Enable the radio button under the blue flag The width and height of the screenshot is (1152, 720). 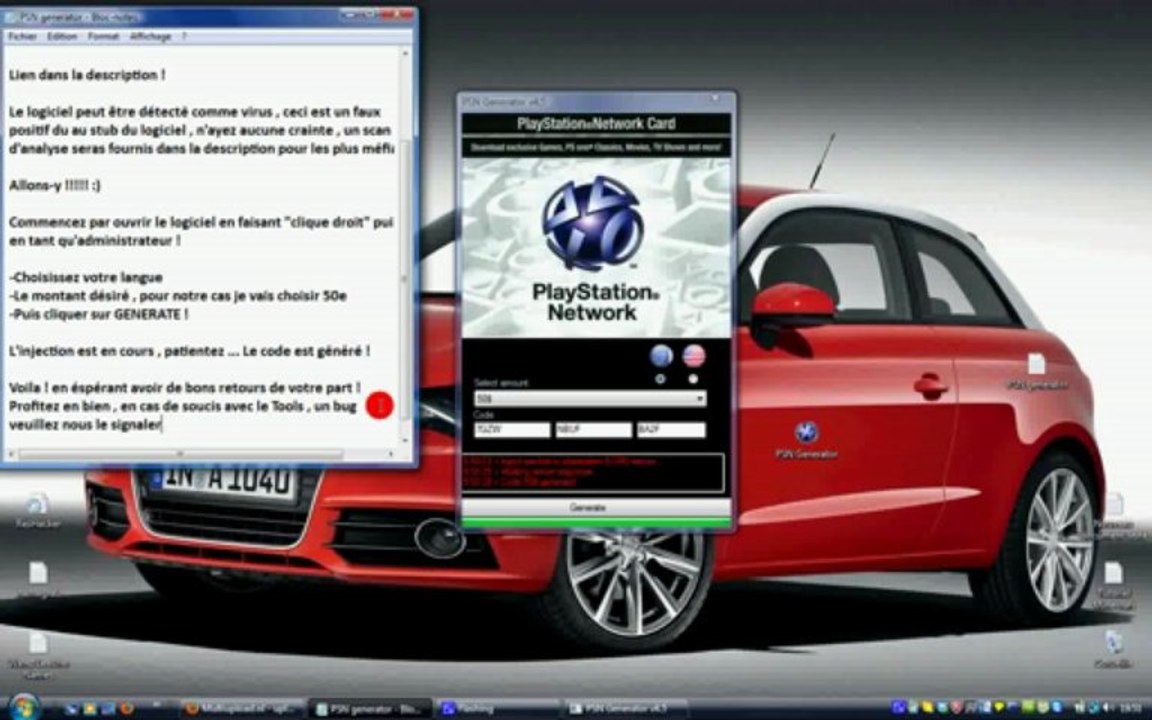(660, 379)
